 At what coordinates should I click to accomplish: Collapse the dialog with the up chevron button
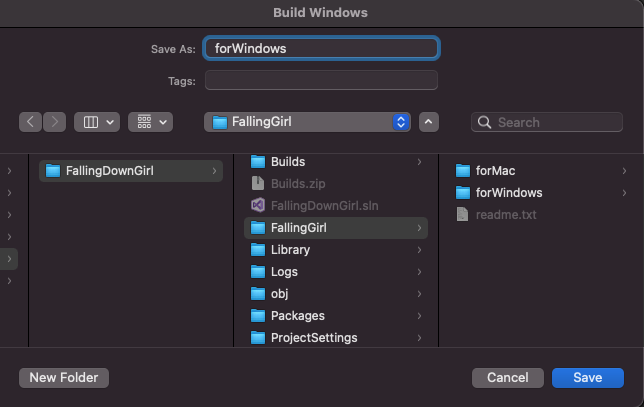(x=429, y=122)
